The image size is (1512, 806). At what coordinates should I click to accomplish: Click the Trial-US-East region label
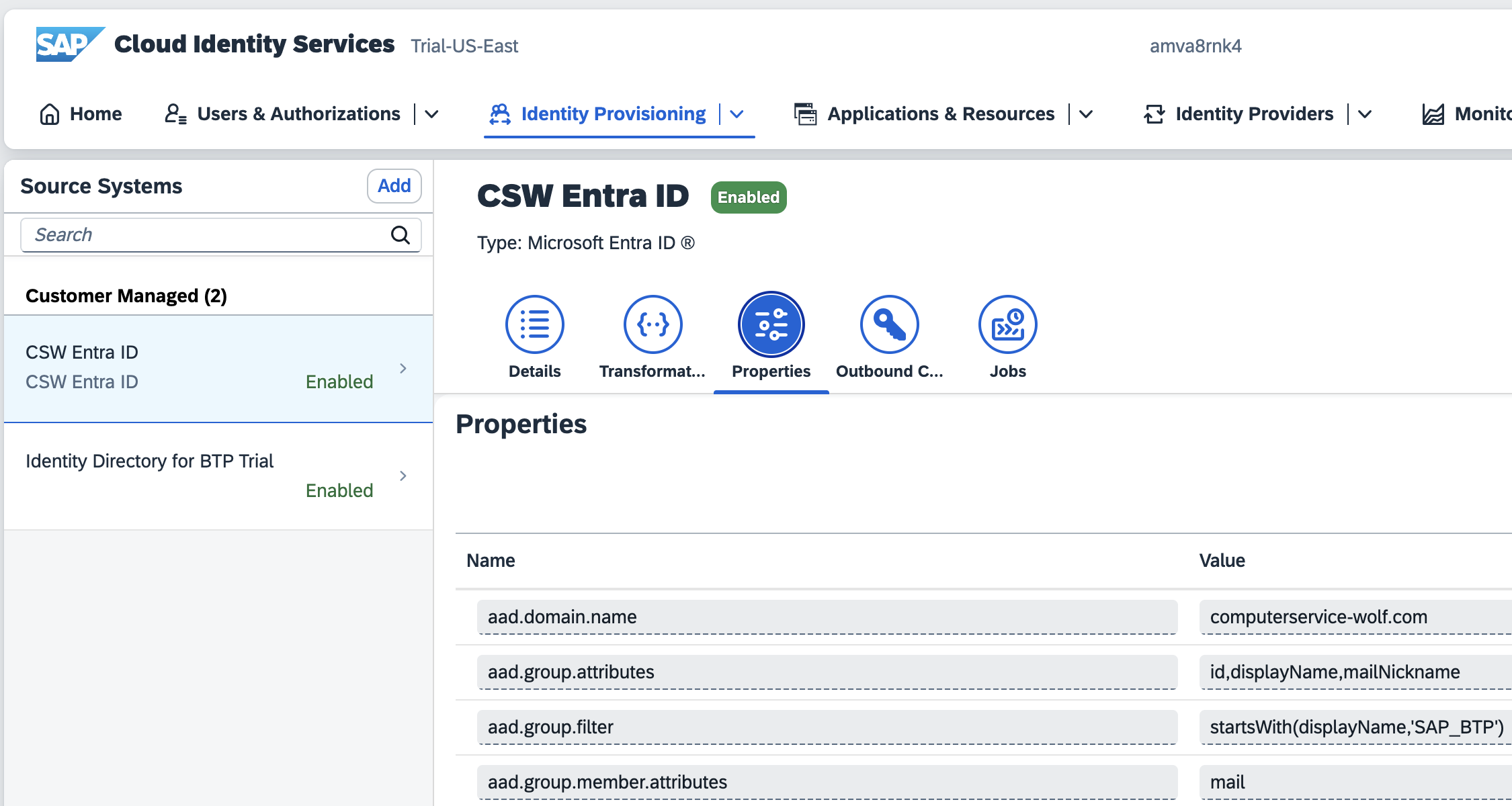464,46
